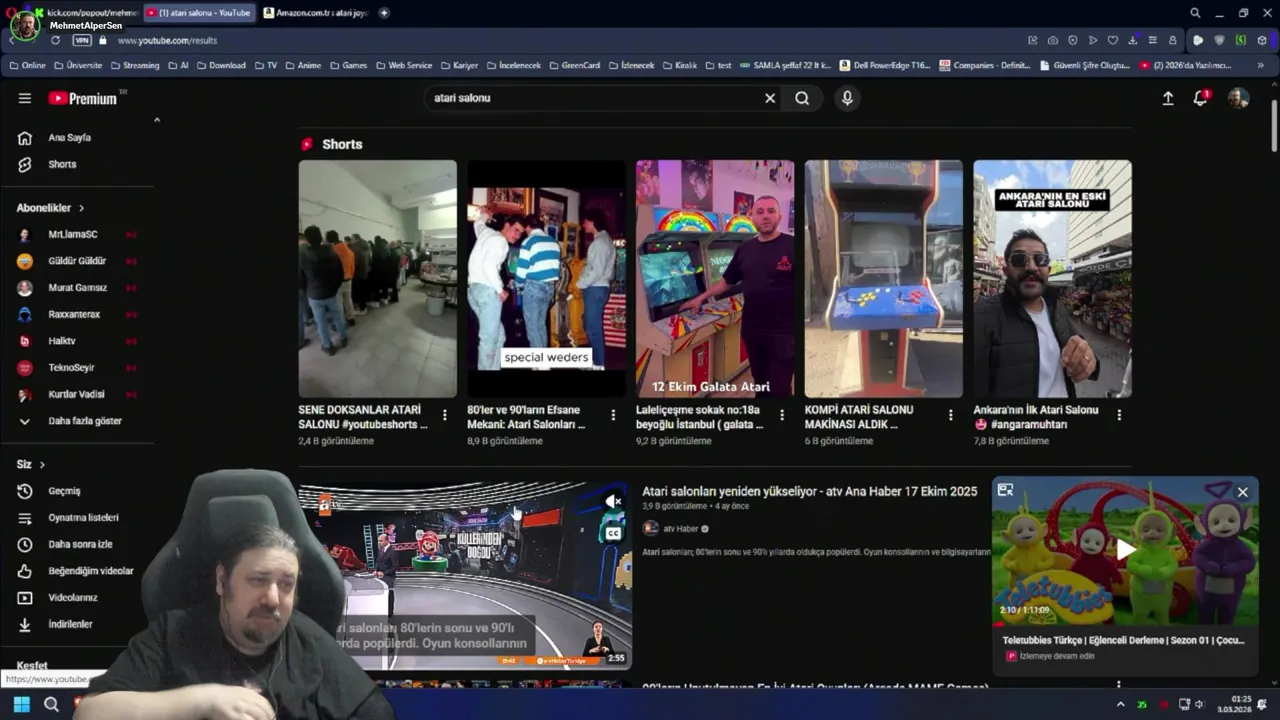
Task: Click İzlemeye devam edin in miniplayer
Action: 1057,656
